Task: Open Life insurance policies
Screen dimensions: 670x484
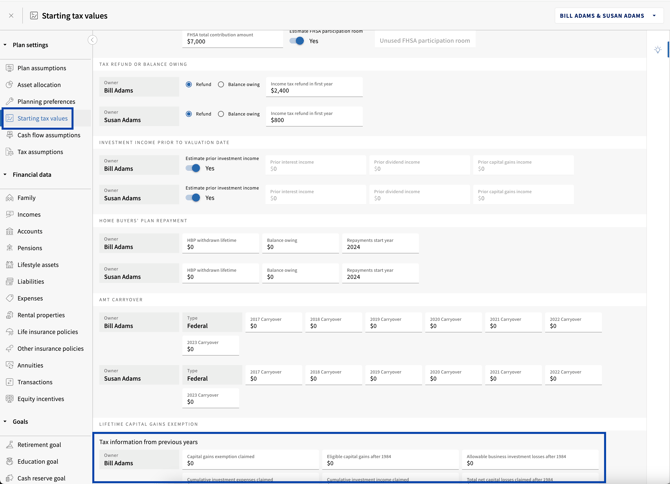Action: 47,331
